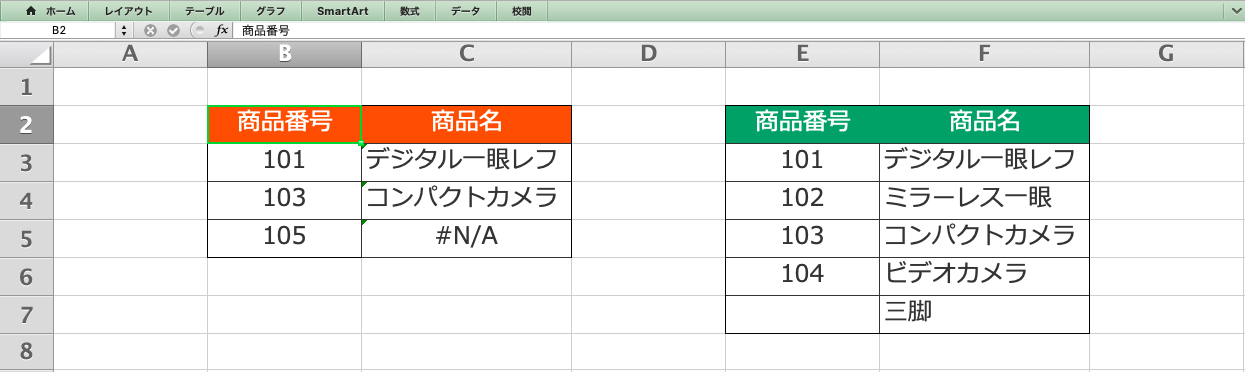Click the select-all corner box
The image size is (1245, 372).
coord(26,54)
